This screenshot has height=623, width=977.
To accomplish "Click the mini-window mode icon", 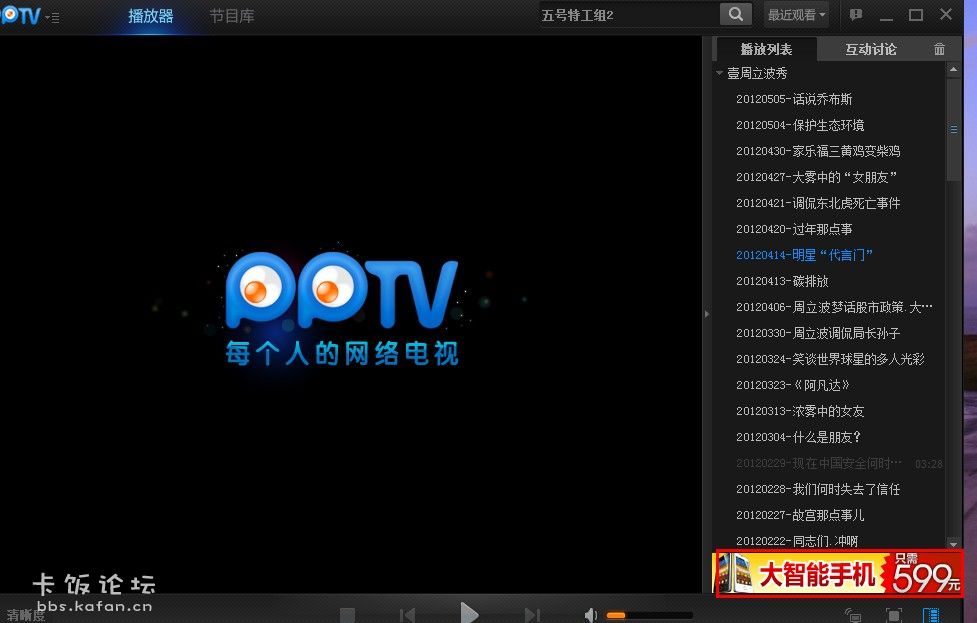I will coord(854,616).
